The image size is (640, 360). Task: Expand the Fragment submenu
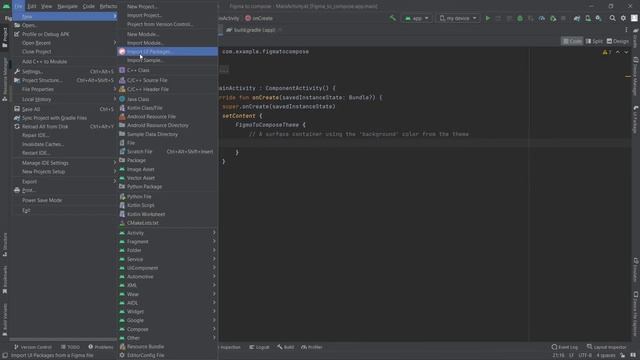click(x=167, y=242)
